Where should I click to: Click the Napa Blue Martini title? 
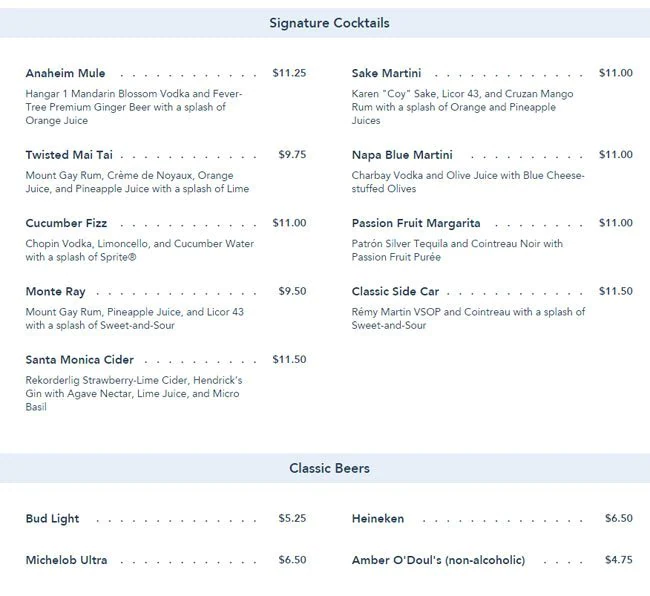tap(402, 155)
